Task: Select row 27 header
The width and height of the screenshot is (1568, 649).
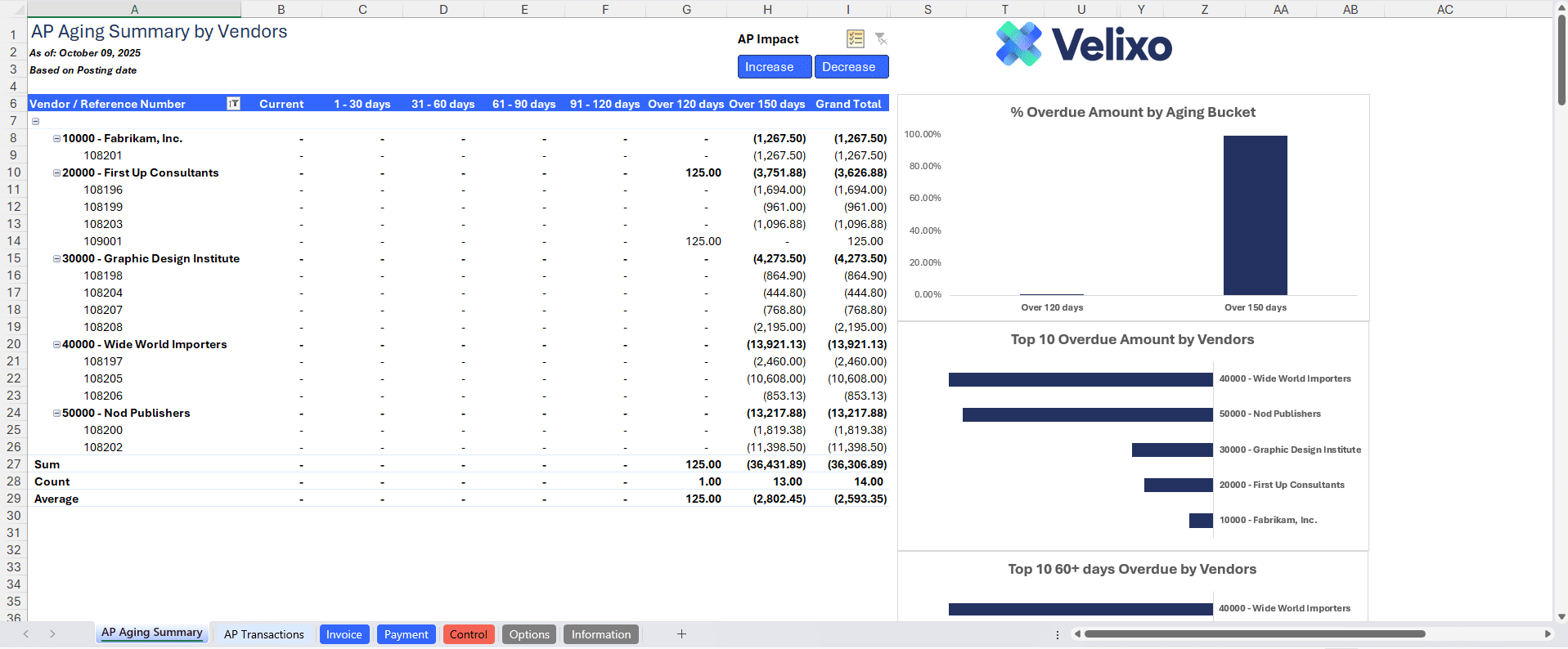Action: click(x=13, y=464)
